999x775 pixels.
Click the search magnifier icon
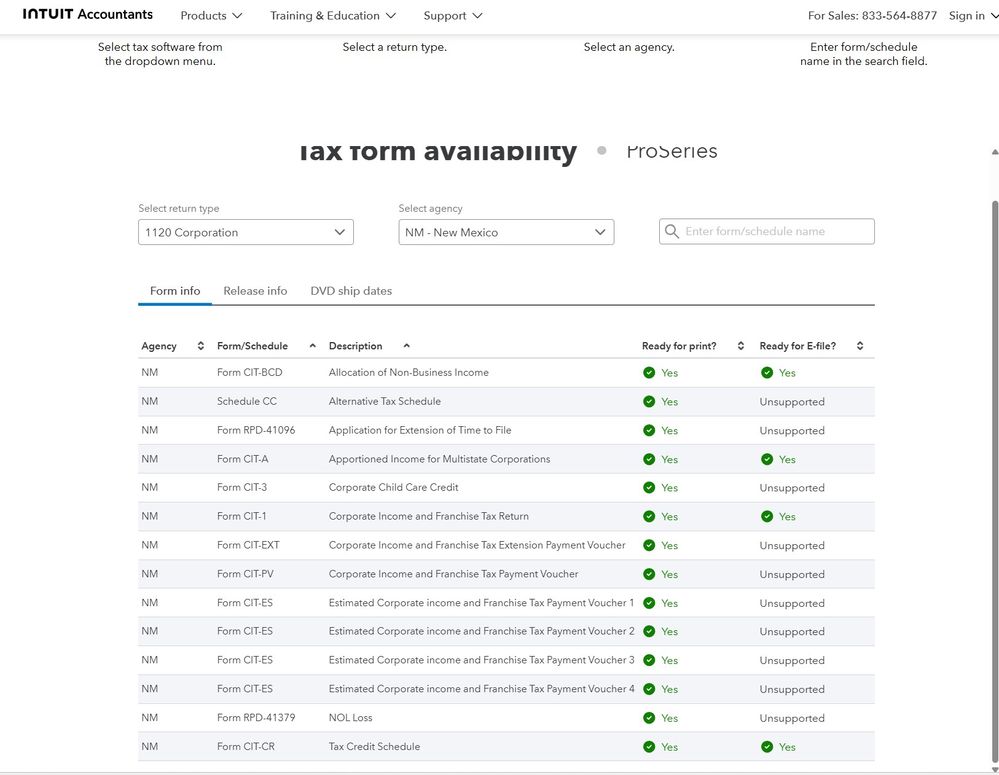tap(672, 232)
